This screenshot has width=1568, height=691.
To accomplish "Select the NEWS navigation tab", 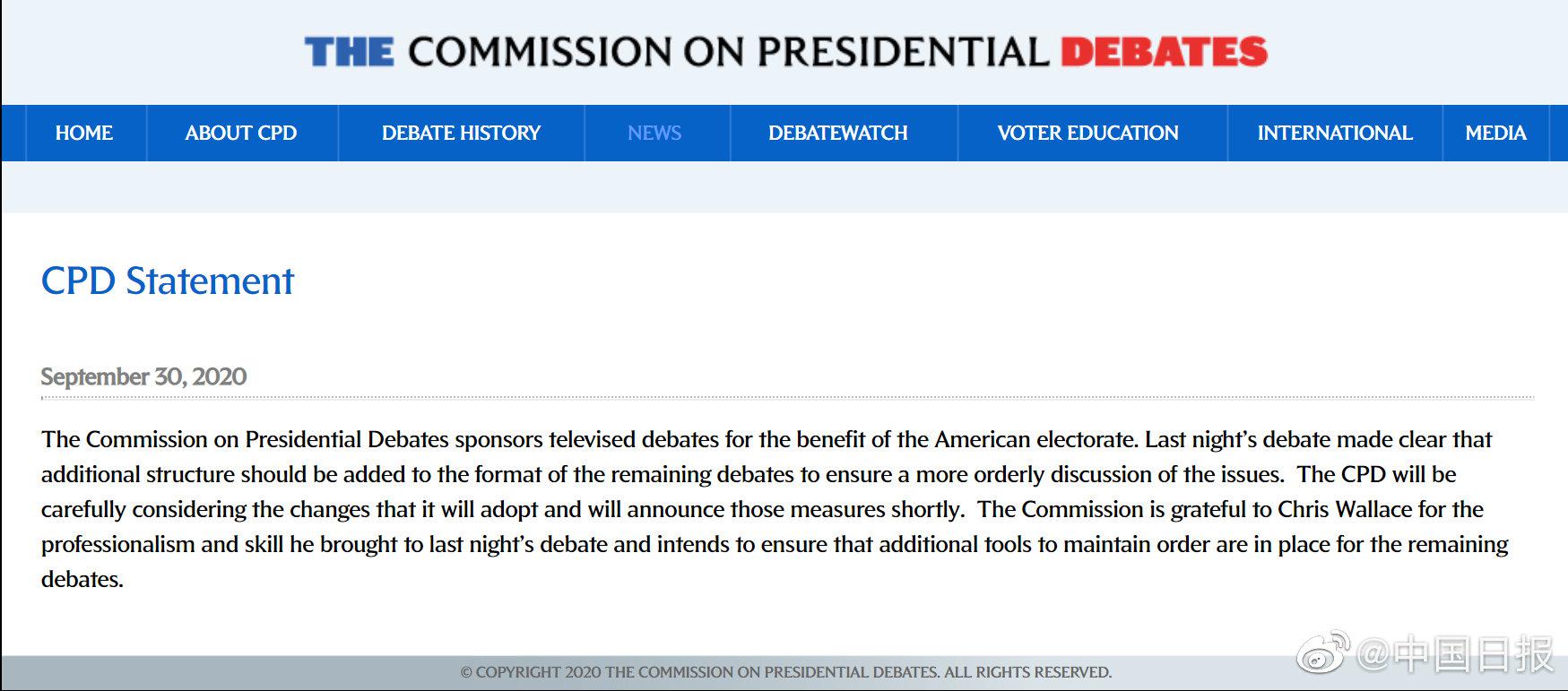I will tap(654, 133).
